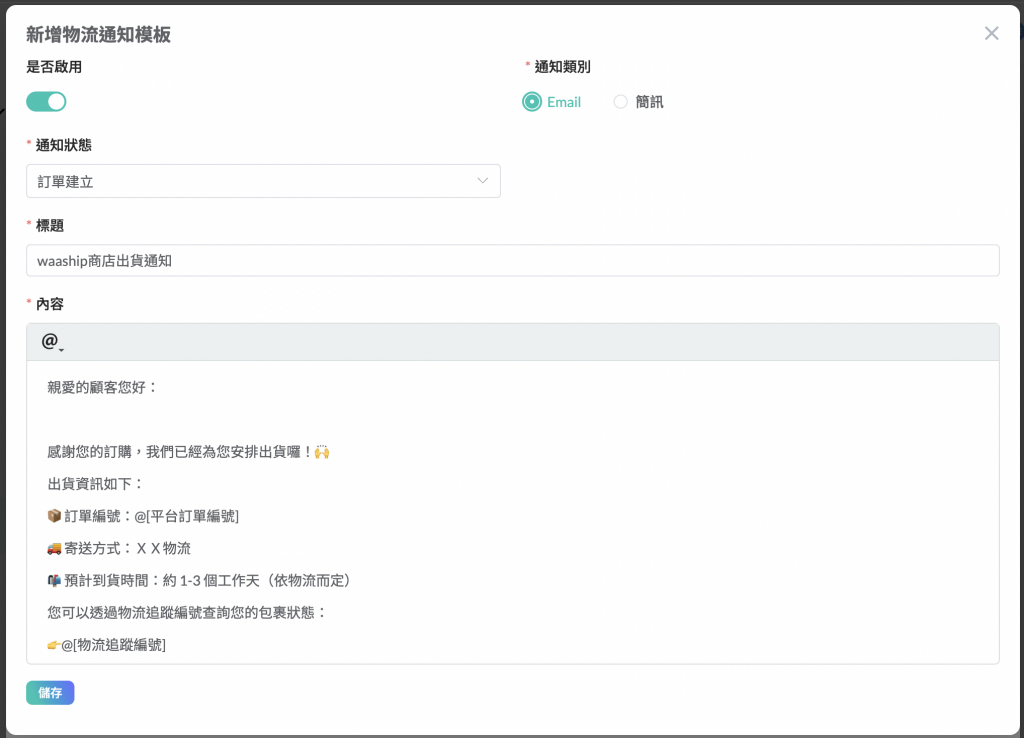Viewport: 1024px width, 738px height.
Task: Click the mailbox emoji before 預計到貨時間
Action: tap(55, 580)
